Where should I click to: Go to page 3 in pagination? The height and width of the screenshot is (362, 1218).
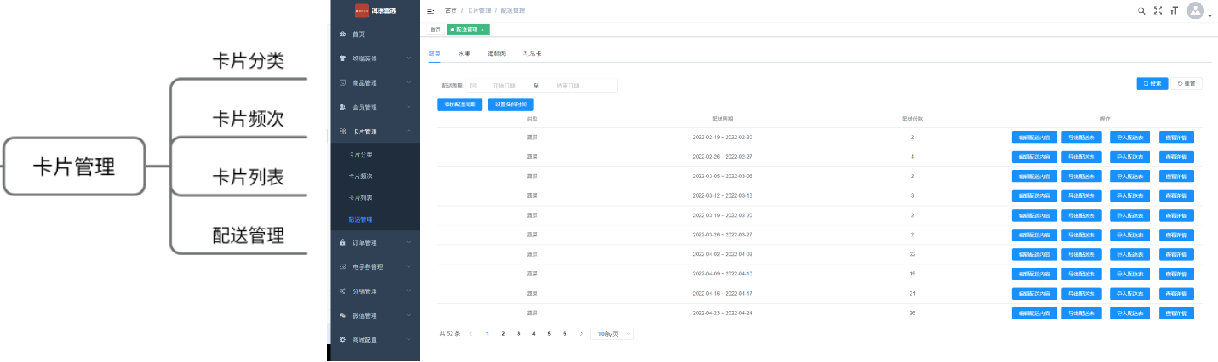click(518, 333)
